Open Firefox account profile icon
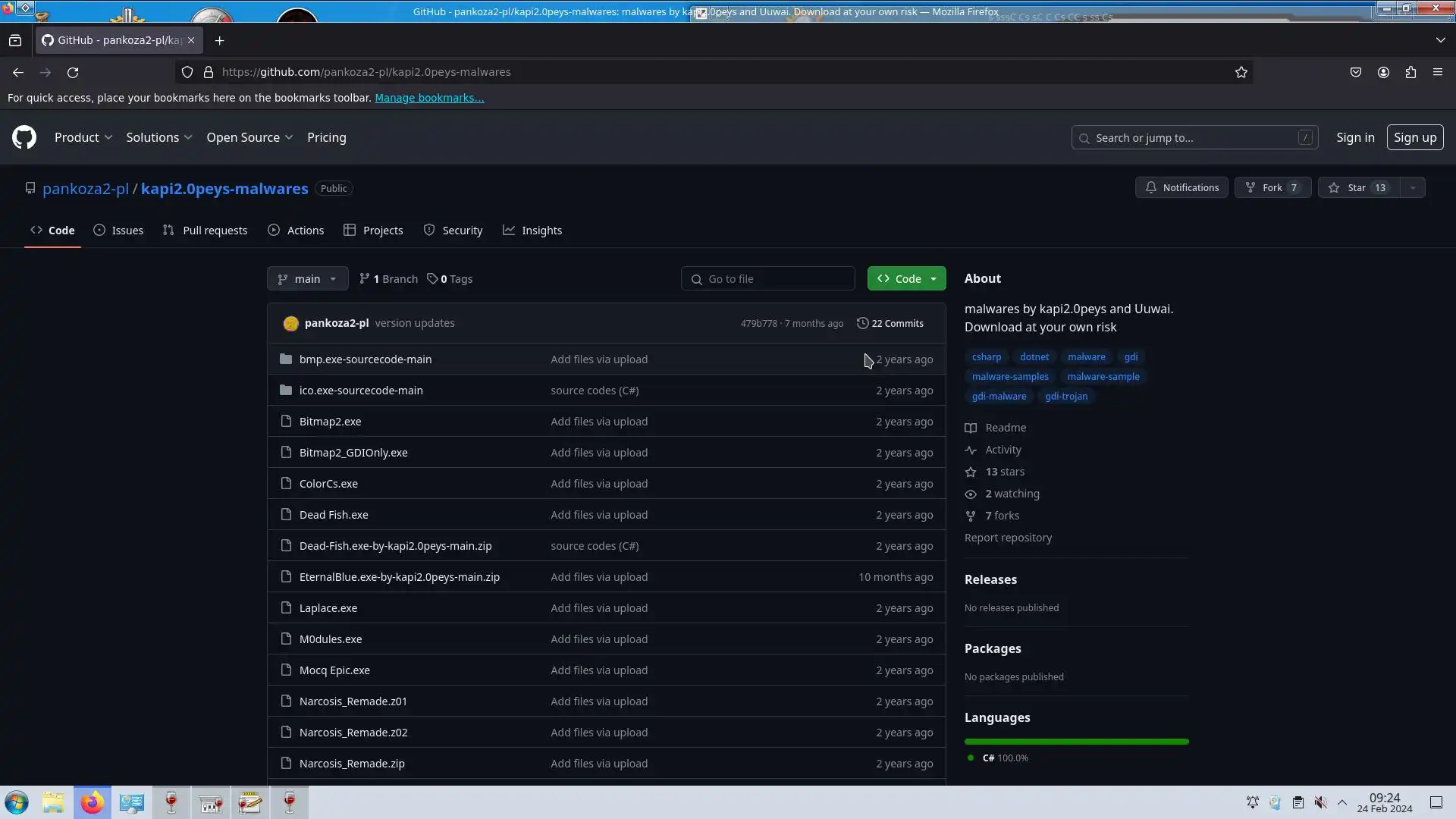Screen dimensions: 1456x819 coord(1383,72)
